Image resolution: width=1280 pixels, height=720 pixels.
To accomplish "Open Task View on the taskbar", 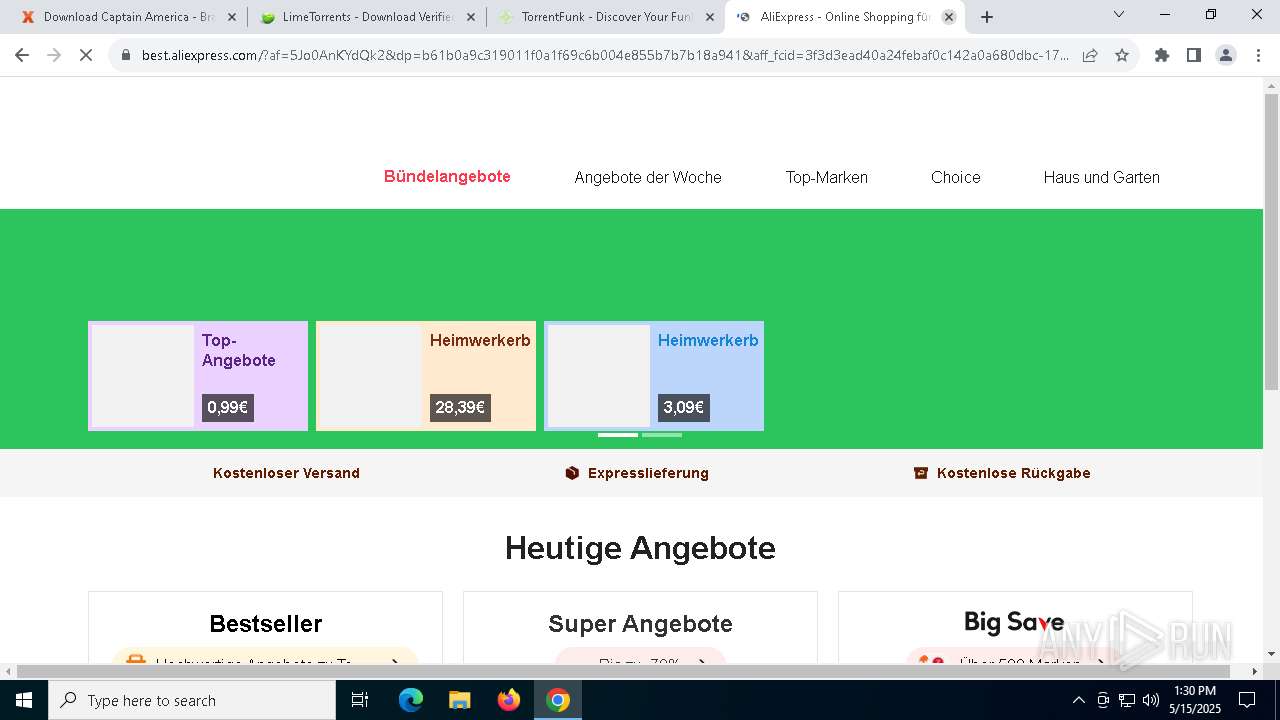I will tap(360, 700).
